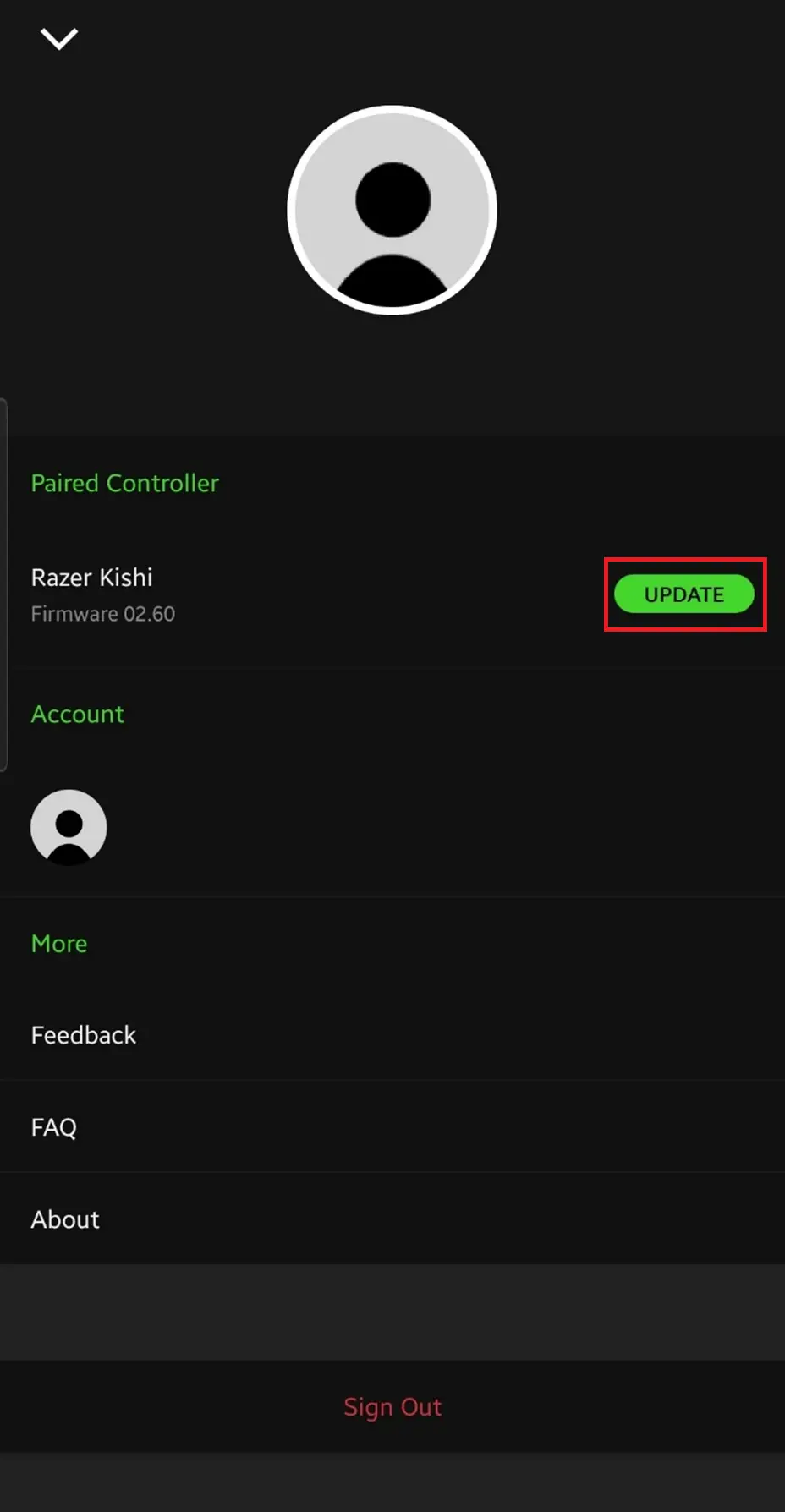The height and width of the screenshot is (1512, 785).
Task: Collapse the profile screen with the down chevron
Action: (x=58, y=38)
